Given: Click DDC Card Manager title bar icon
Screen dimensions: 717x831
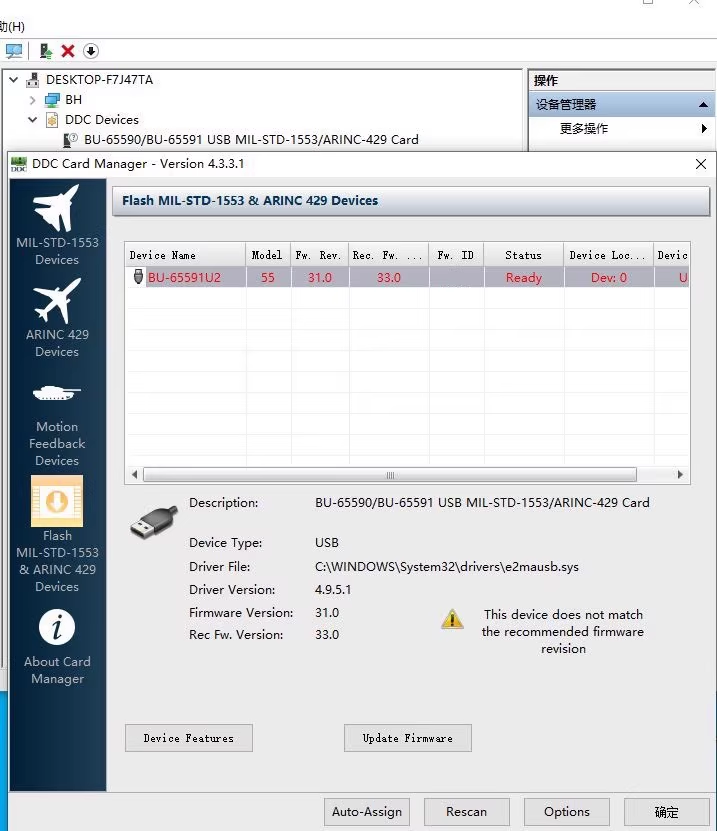Looking at the screenshot, I should [19, 164].
